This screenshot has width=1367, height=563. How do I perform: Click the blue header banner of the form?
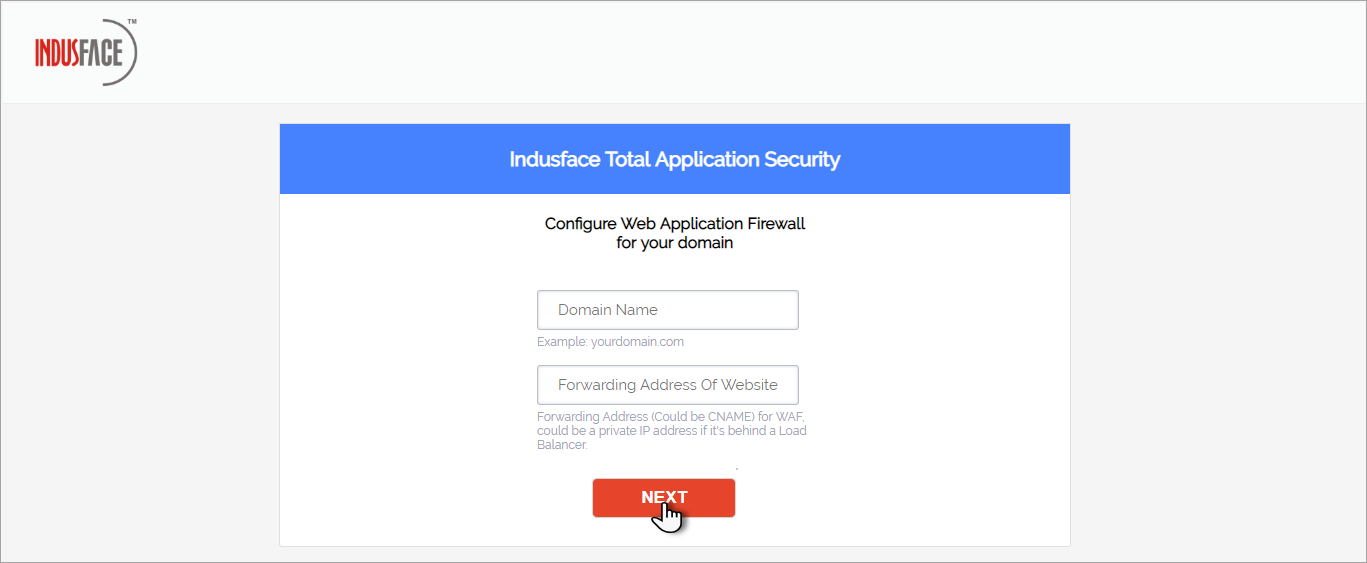[x=675, y=159]
